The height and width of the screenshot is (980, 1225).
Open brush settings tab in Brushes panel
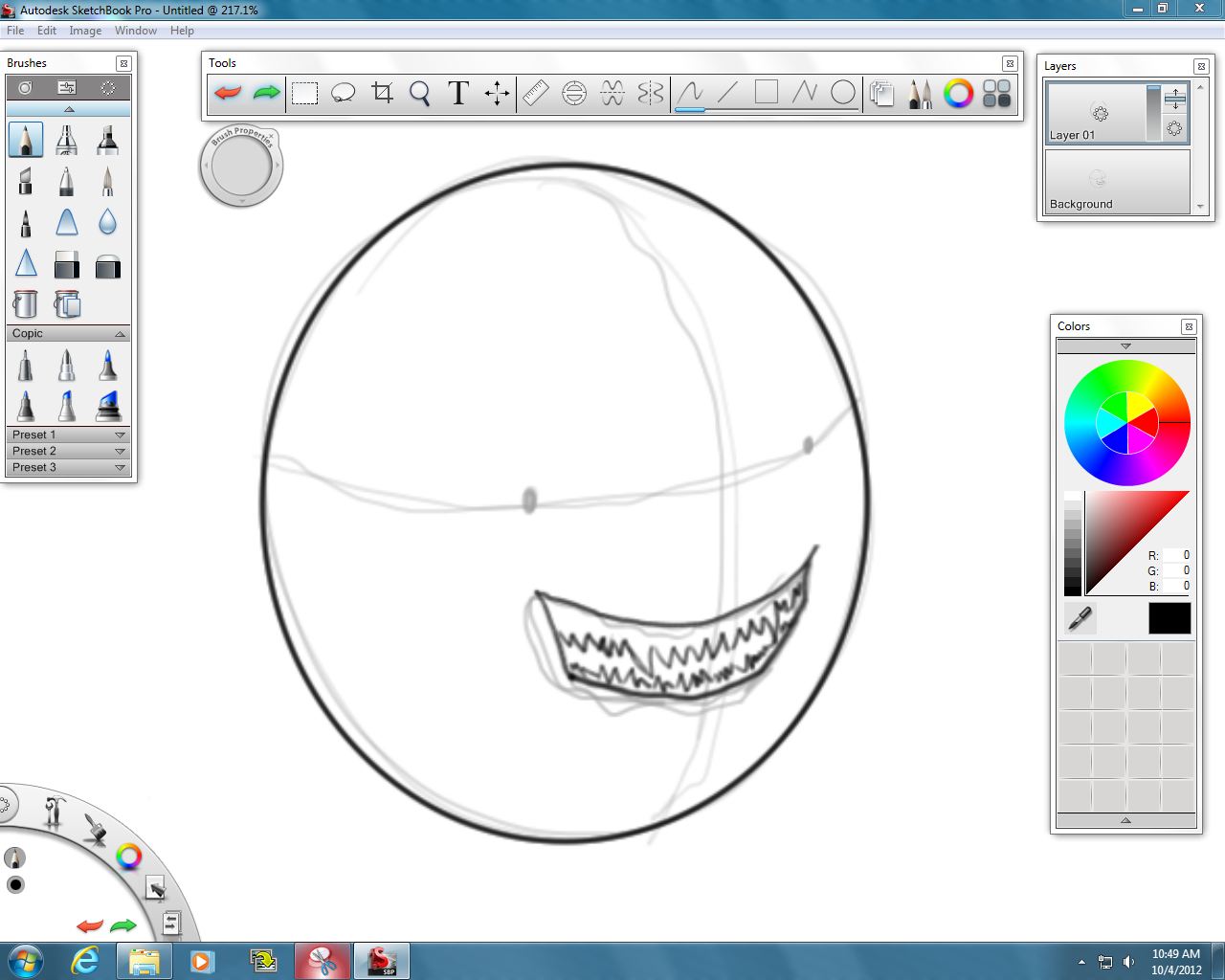pos(67,88)
